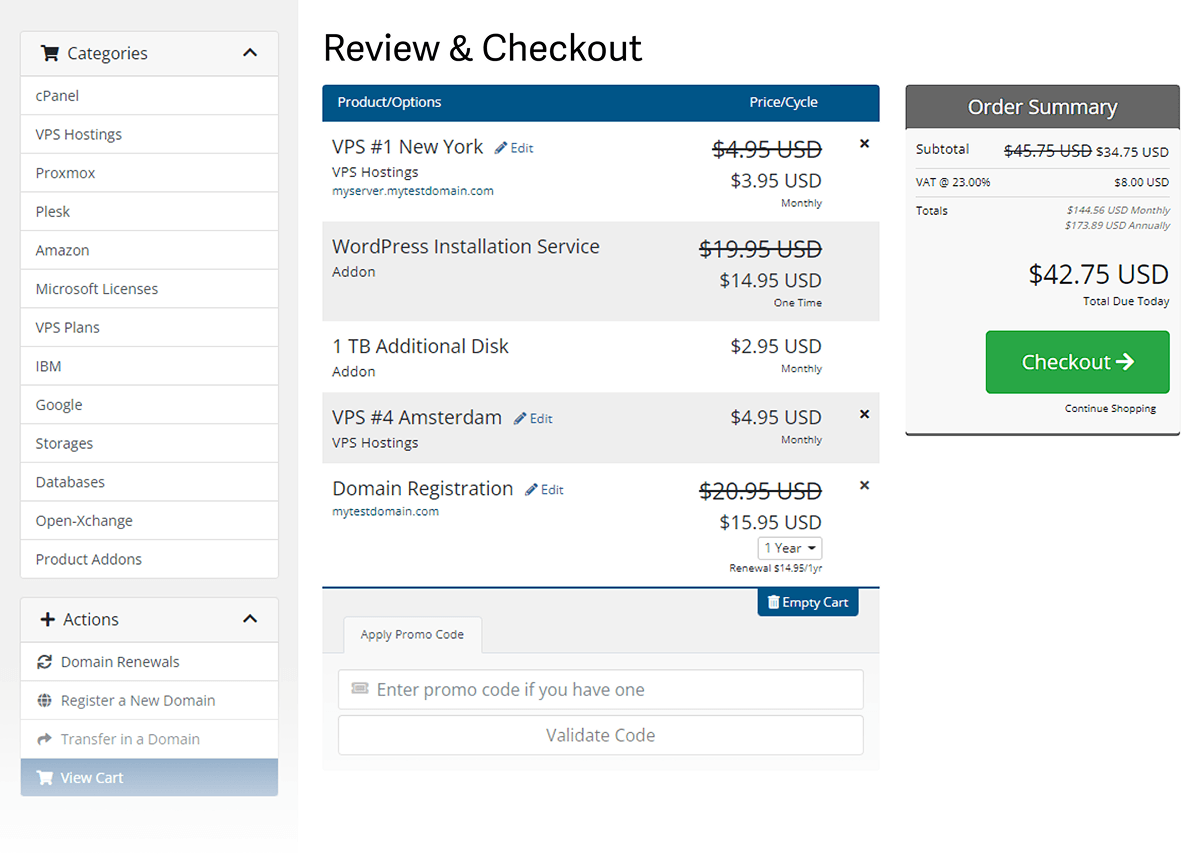
Task: Click the VAT @ 23.00% label
Action: 953,182
